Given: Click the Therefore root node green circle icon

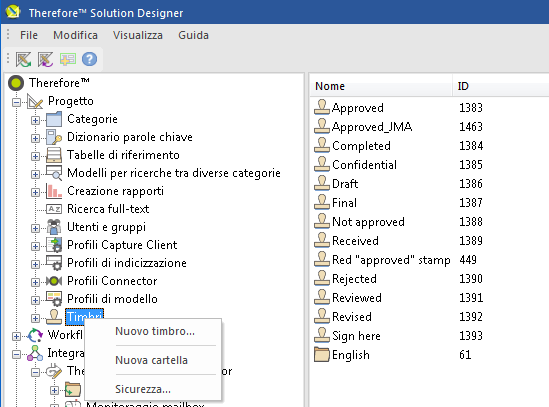Looking at the screenshot, I should point(16,83).
